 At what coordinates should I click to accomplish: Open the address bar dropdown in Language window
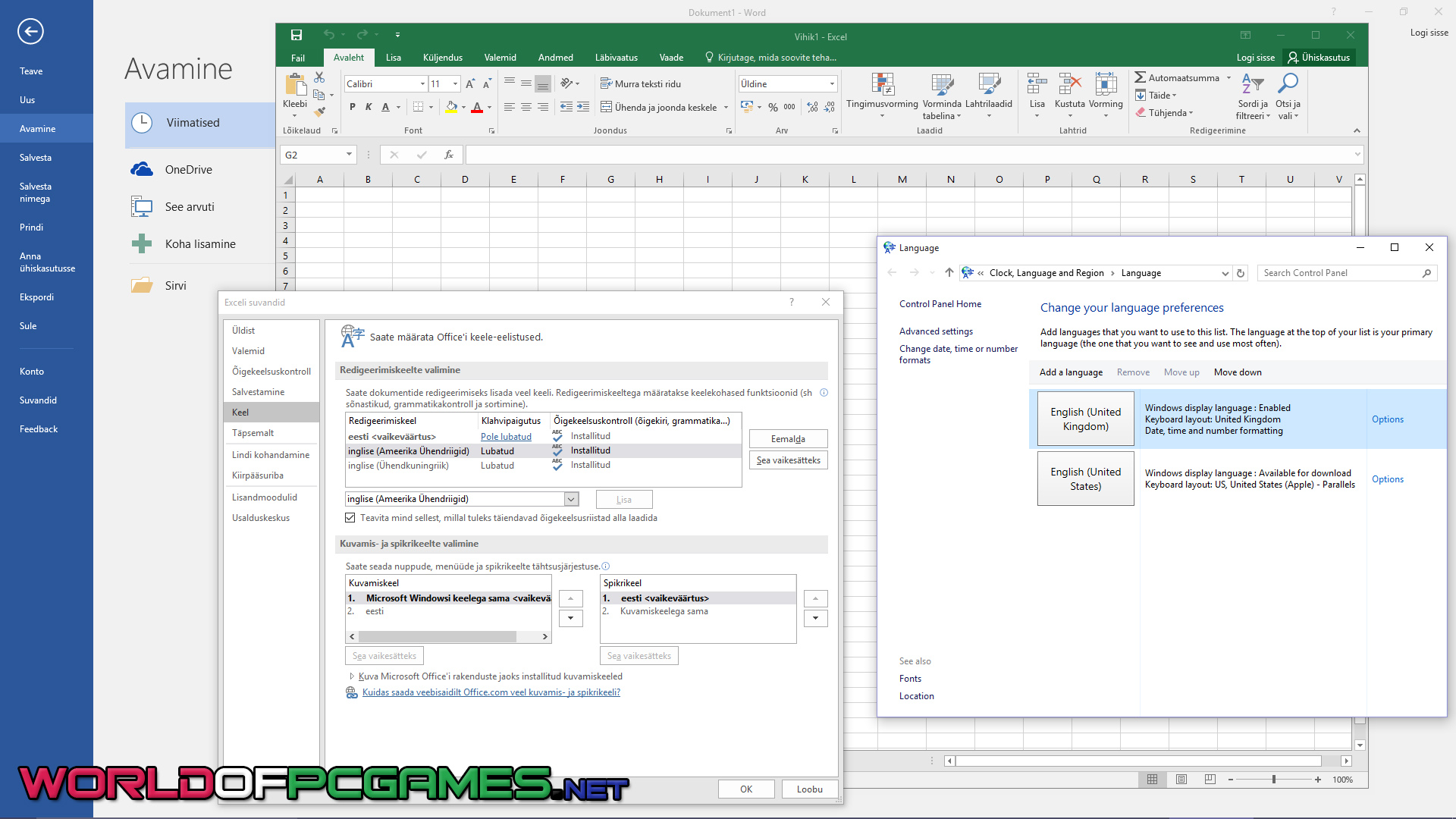1225,273
